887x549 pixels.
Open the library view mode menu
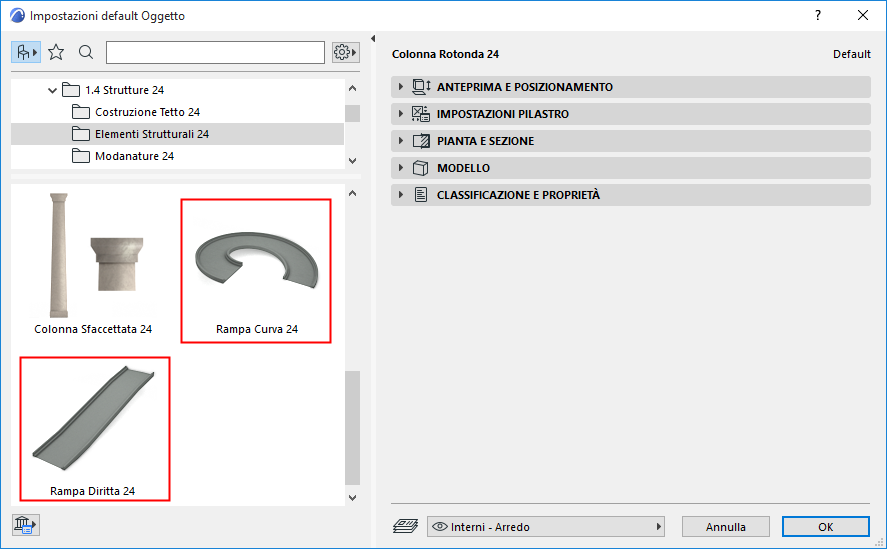pos(26,52)
